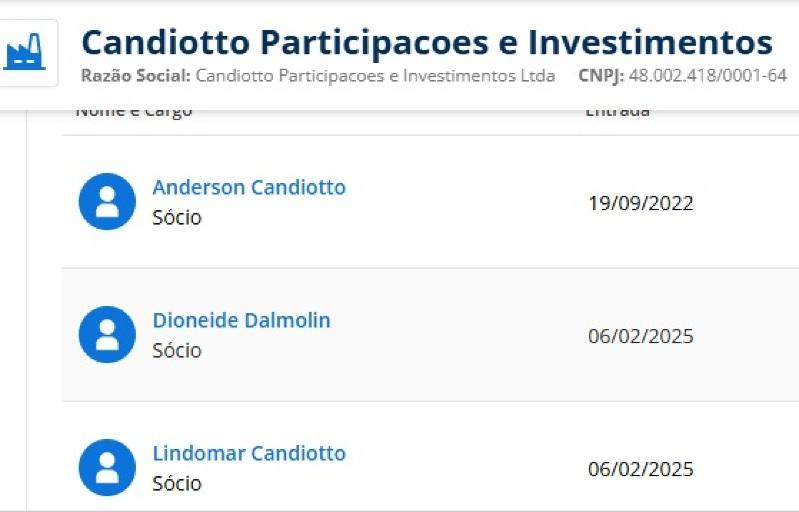Click Lindomar Candiotto's profile avatar icon
This screenshot has height=512, width=799.
pos(107,467)
